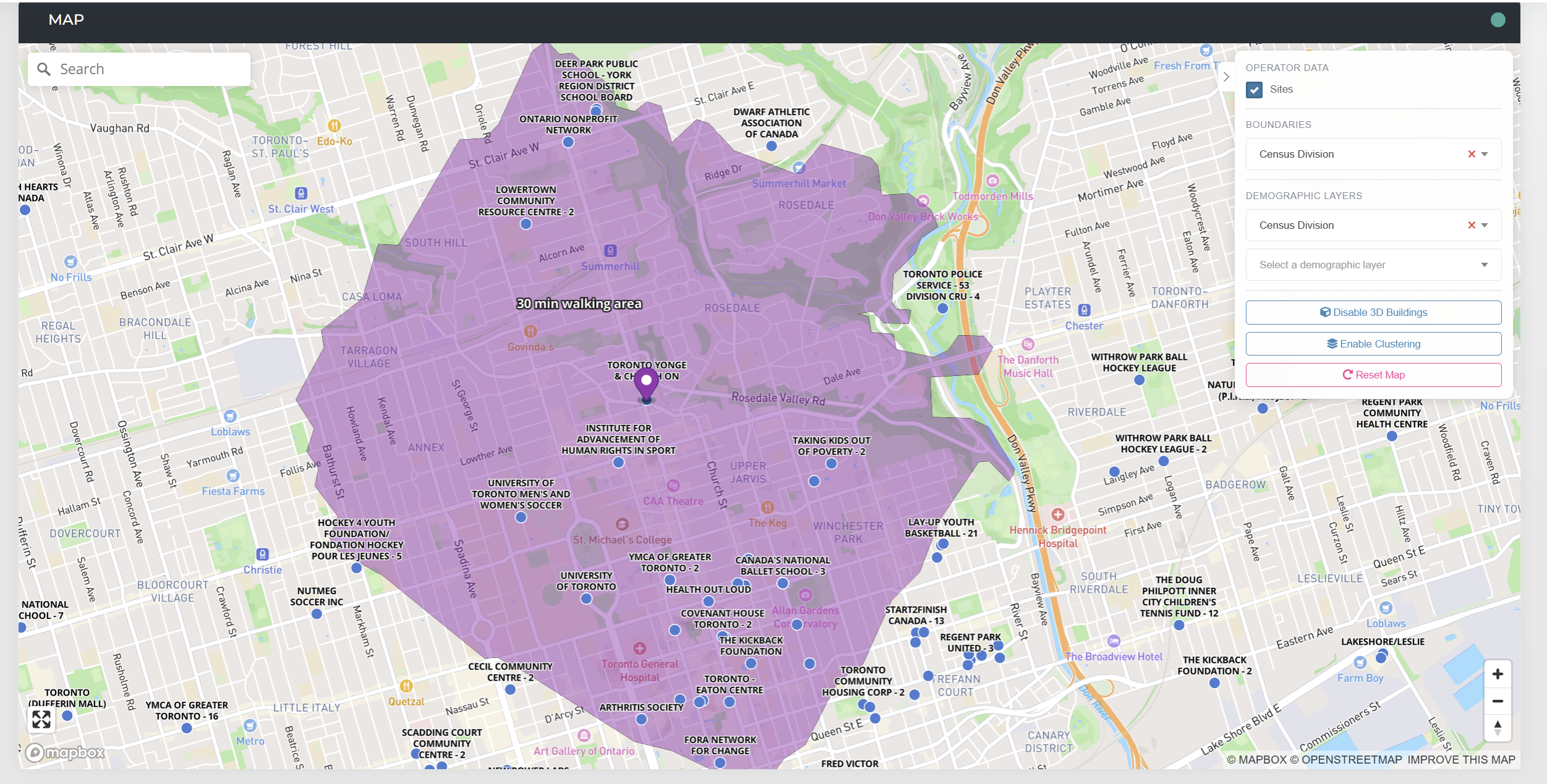Click University of Toronto Men's Soccer dot

[521, 517]
